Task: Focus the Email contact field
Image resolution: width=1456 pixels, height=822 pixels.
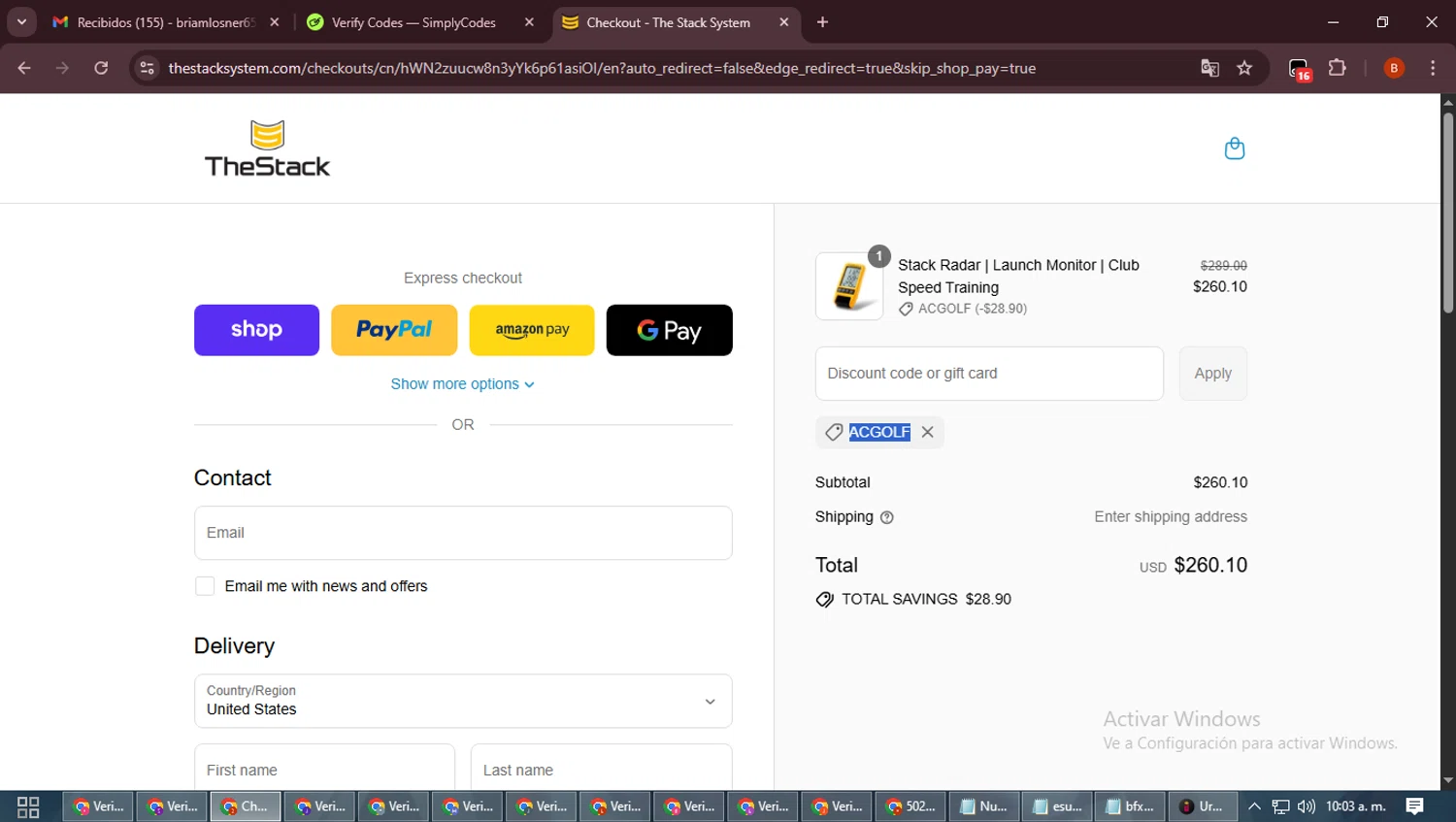Action: pos(463,533)
